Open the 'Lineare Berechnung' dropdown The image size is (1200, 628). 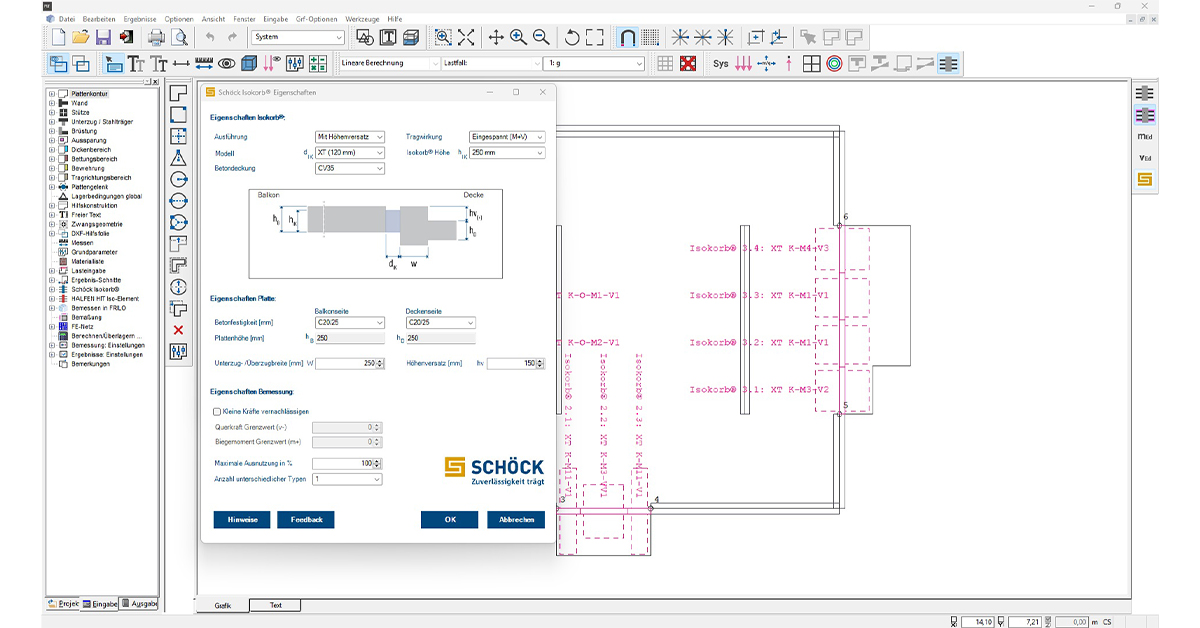pyautogui.click(x=389, y=64)
